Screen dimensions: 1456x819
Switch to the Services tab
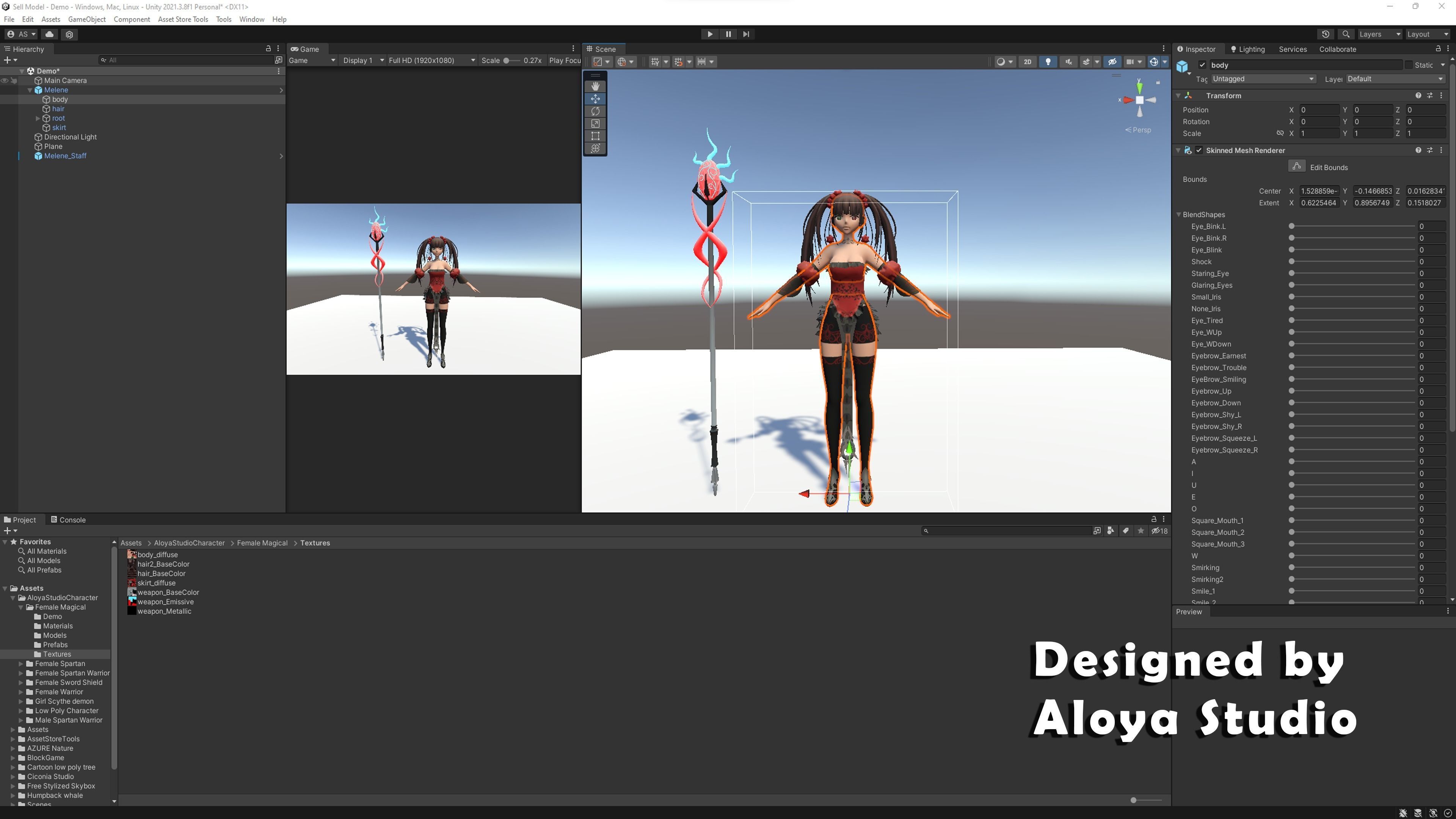1293,49
